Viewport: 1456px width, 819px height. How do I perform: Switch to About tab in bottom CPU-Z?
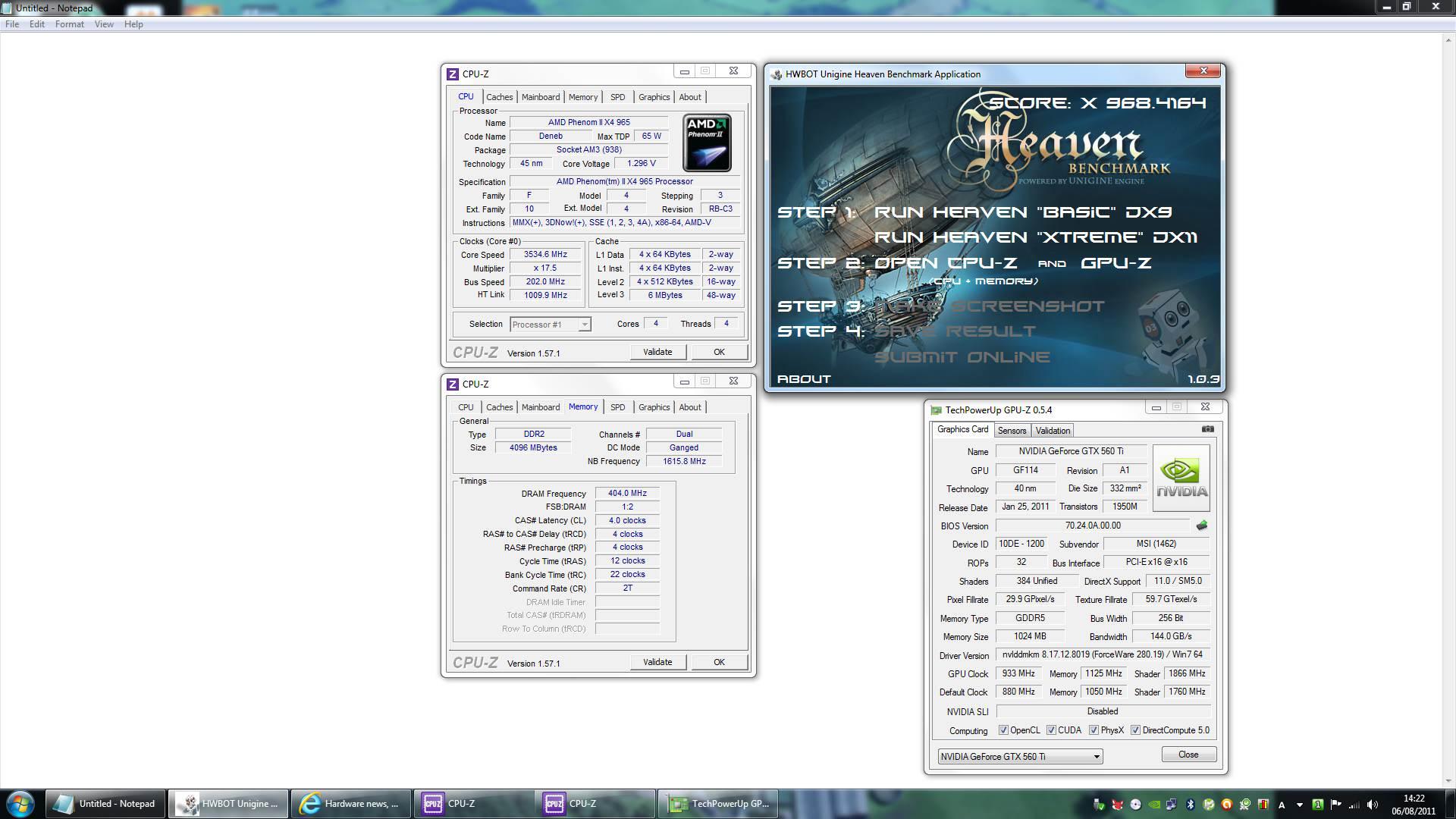[x=690, y=407]
